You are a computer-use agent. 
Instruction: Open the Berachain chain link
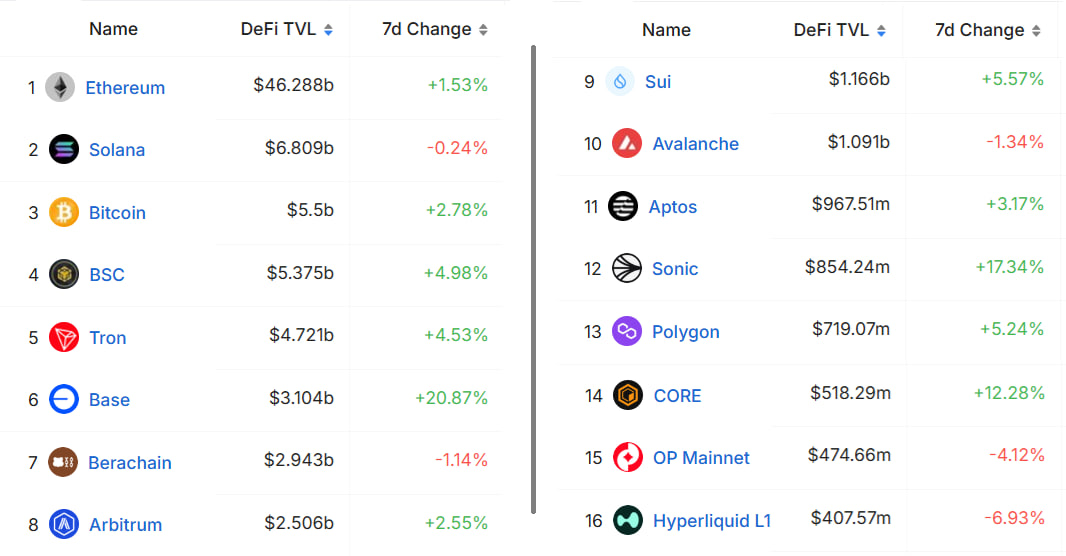pyautogui.click(x=130, y=463)
